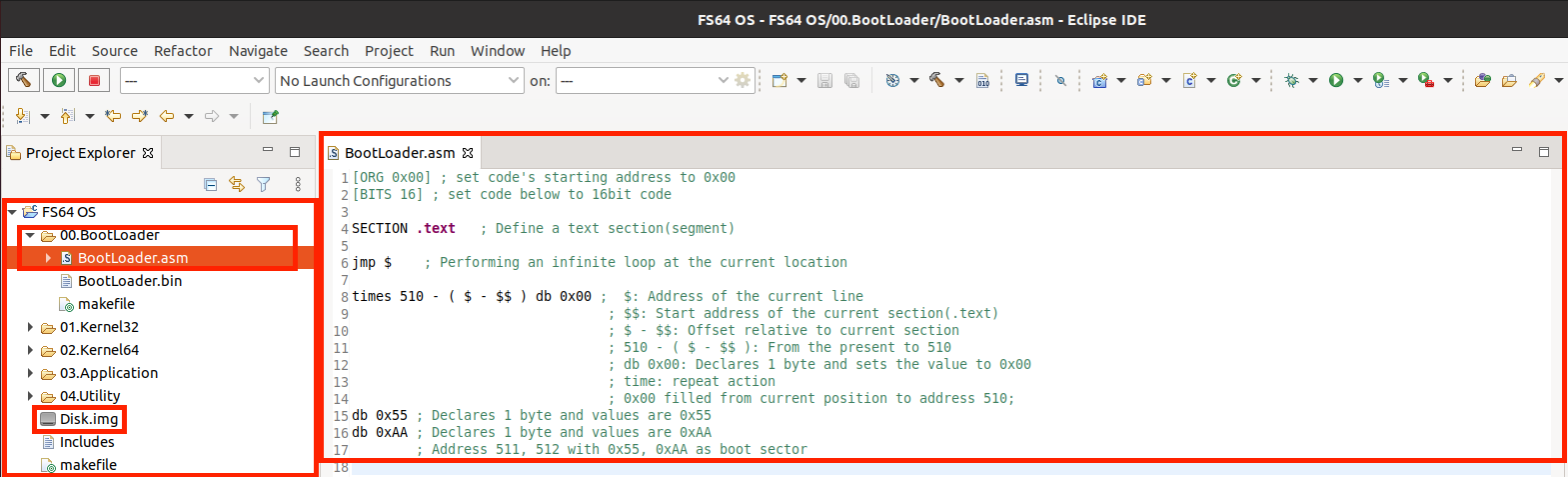This screenshot has width=1568, height=477.
Task: Open the Back history dropdown arrow
Action: tap(189, 116)
